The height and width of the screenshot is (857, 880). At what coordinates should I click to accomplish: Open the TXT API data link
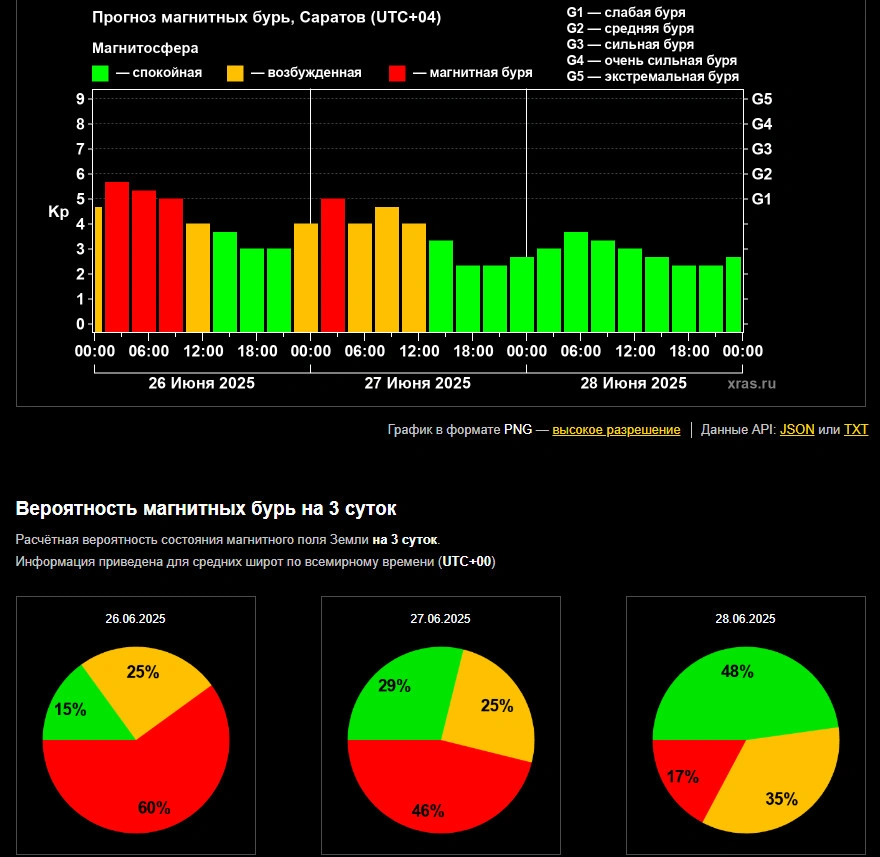(855, 429)
